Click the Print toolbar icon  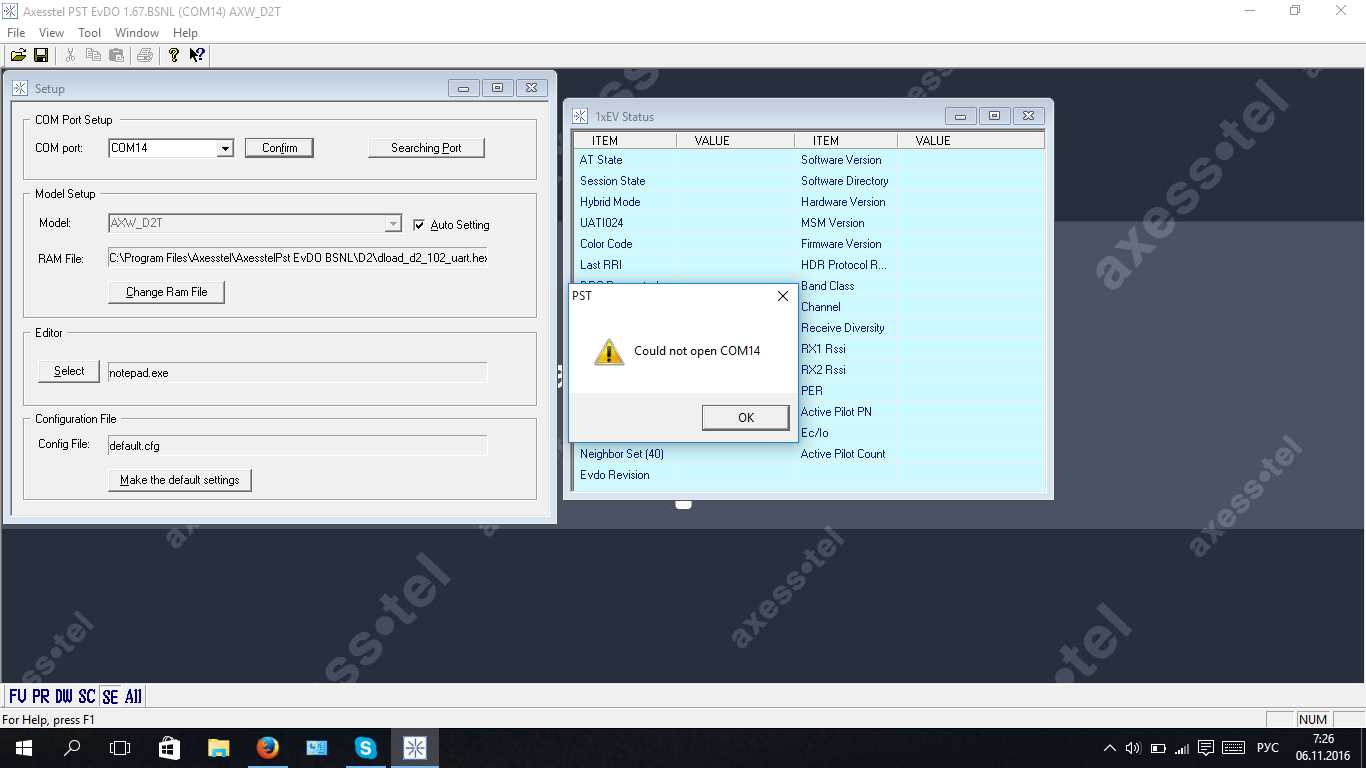click(145, 55)
